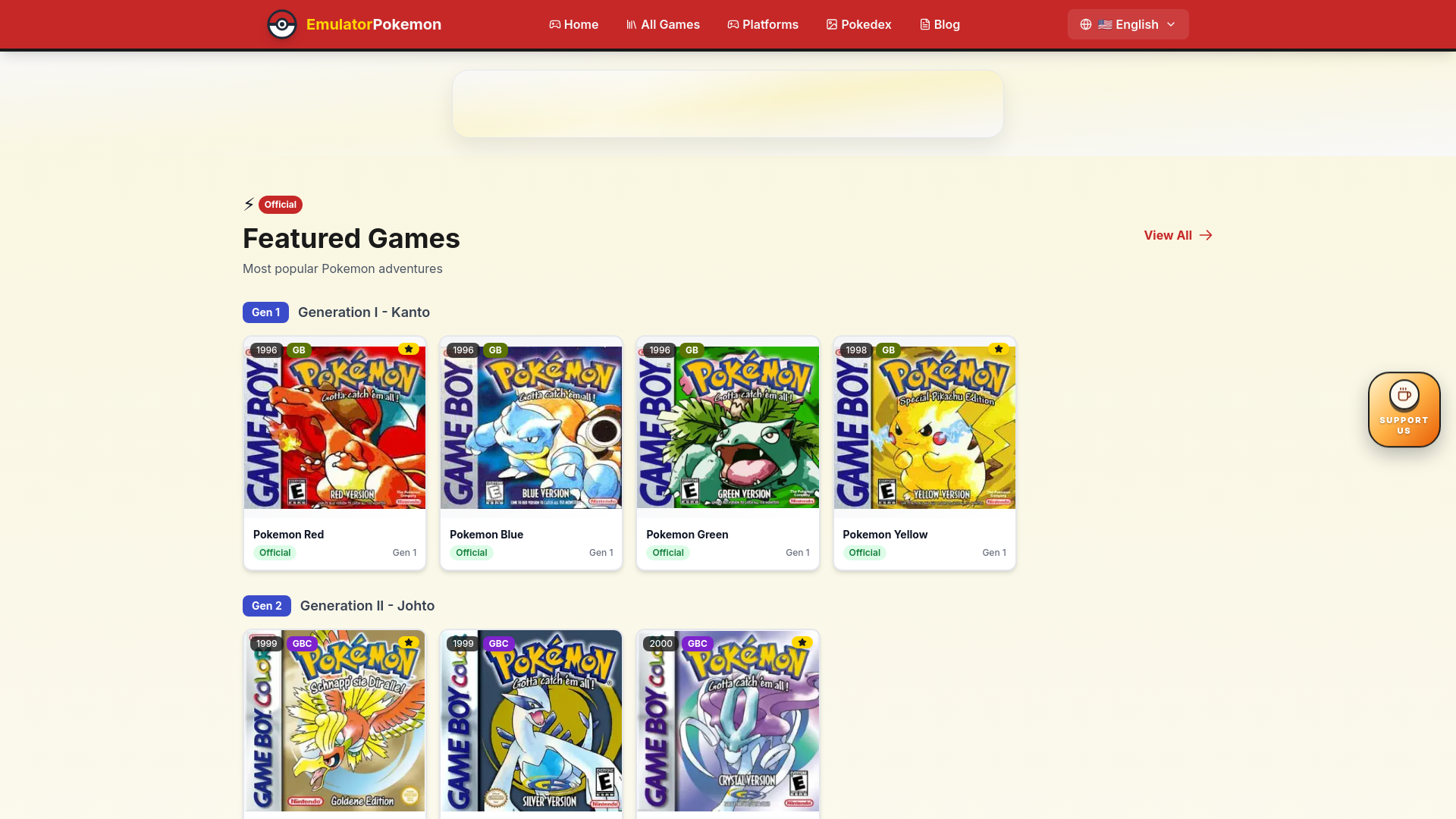
Task: Click the 1996 year badge on Pokemon Red
Action: point(266,350)
